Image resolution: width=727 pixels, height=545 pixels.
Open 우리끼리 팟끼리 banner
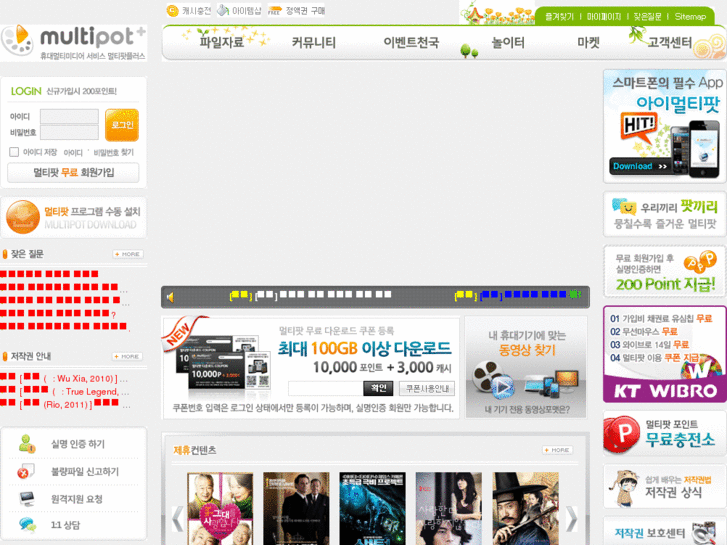(x=664, y=214)
